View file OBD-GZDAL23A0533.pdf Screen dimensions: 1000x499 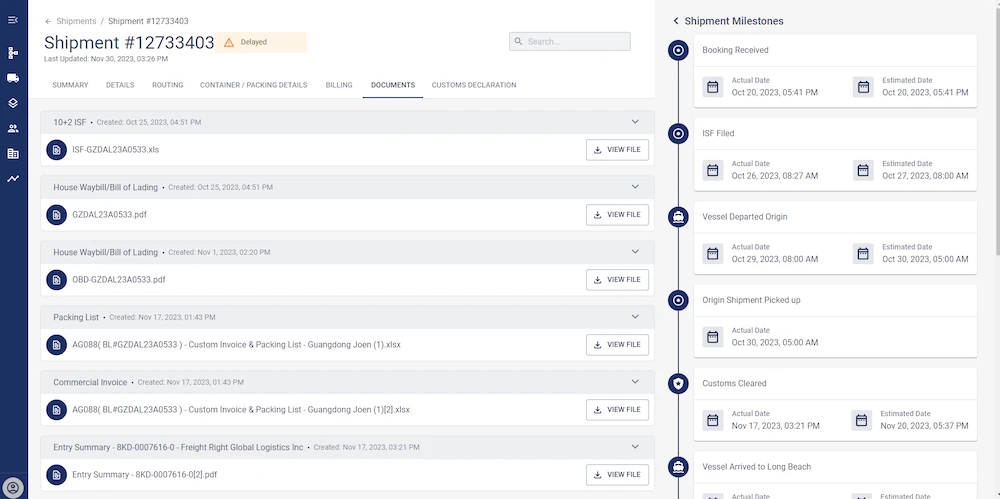coord(617,279)
